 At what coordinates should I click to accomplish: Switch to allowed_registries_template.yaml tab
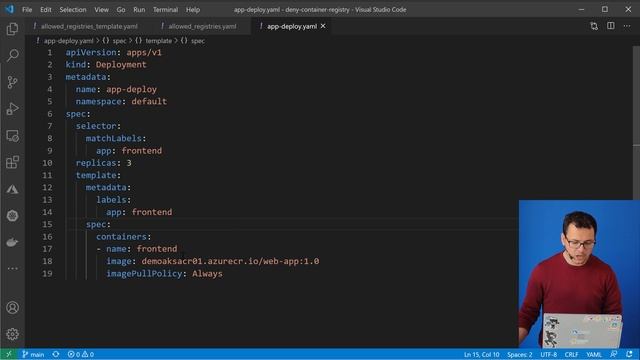(89, 26)
